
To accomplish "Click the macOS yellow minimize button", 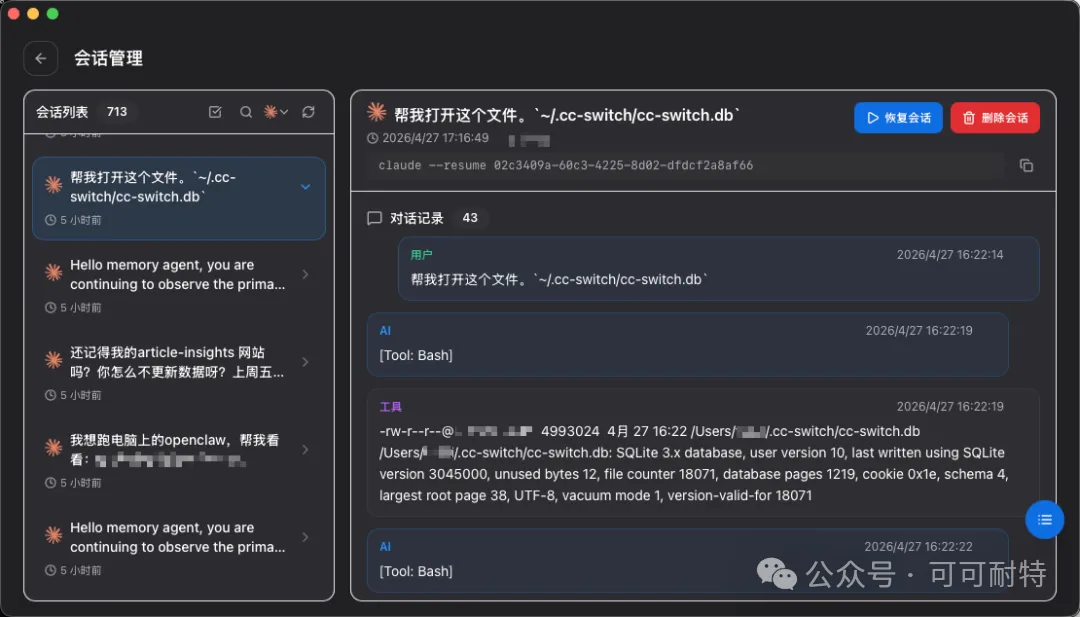I will coord(32,14).
